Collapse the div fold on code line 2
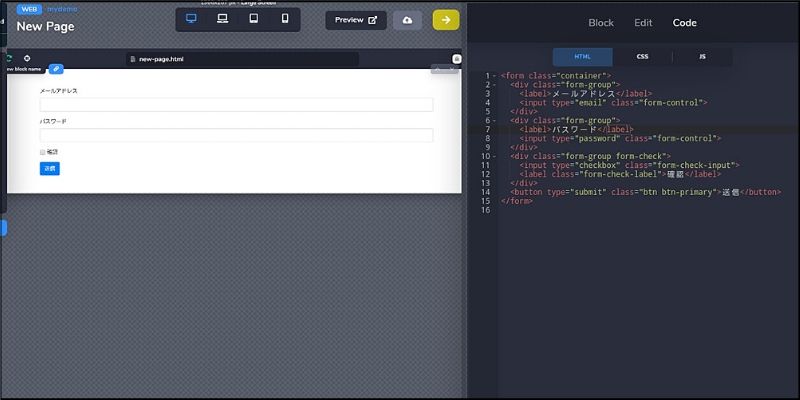 pos(494,85)
